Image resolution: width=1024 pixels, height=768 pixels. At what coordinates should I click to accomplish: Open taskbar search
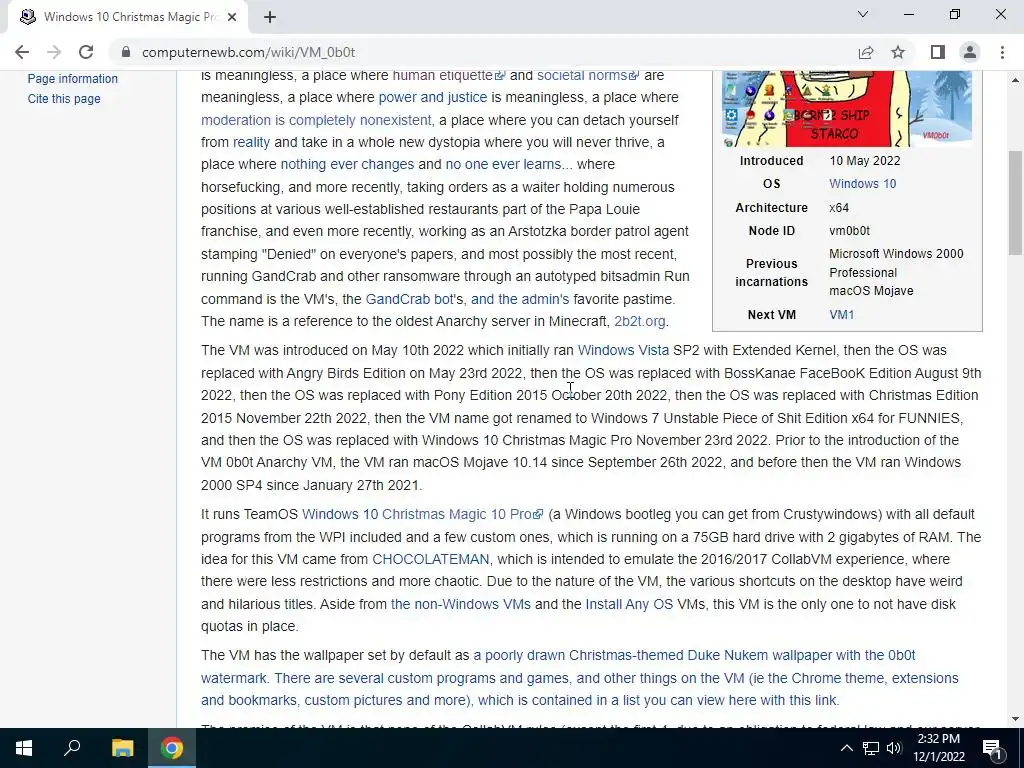click(x=72, y=748)
